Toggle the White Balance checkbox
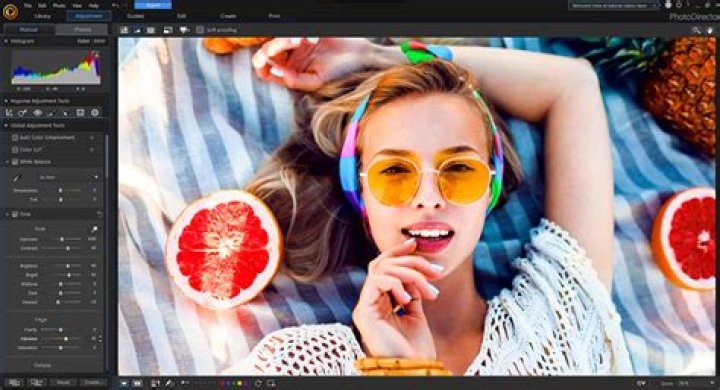Image resolution: width=720 pixels, height=390 pixels. [x=15, y=162]
